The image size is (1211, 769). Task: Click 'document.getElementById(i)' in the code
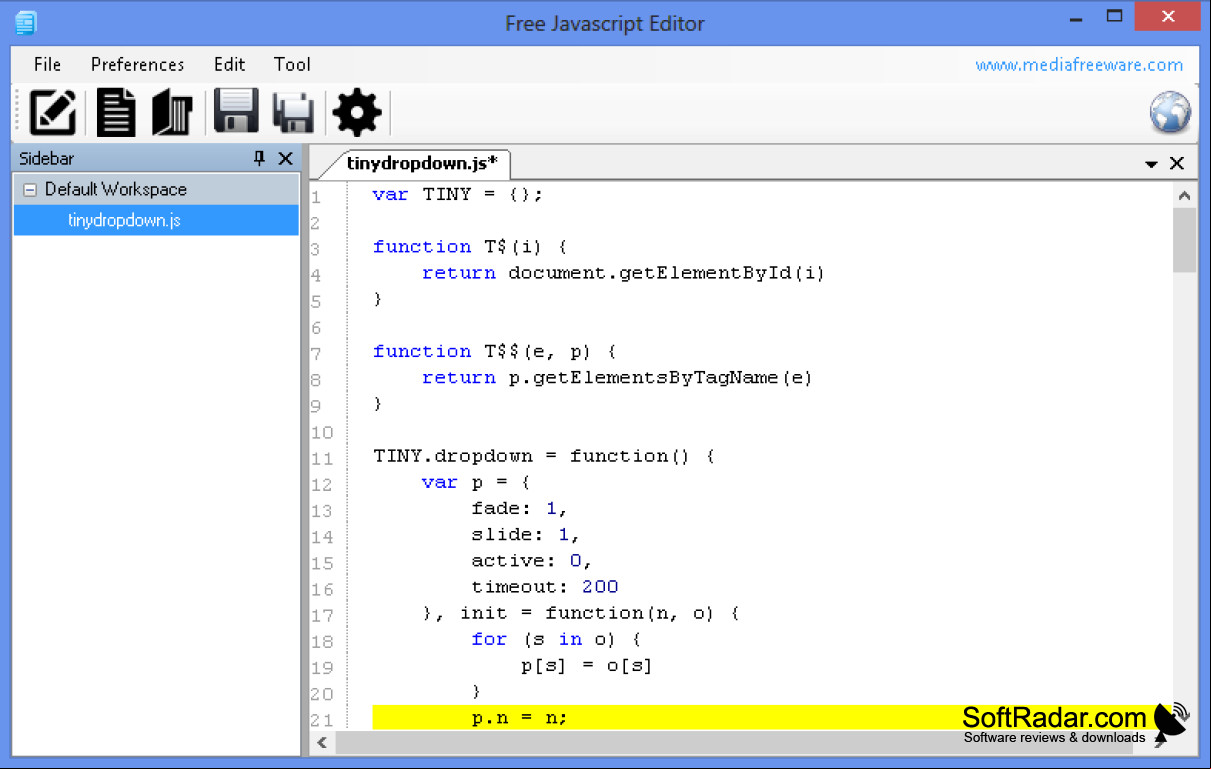pyautogui.click(x=667, y=272)
